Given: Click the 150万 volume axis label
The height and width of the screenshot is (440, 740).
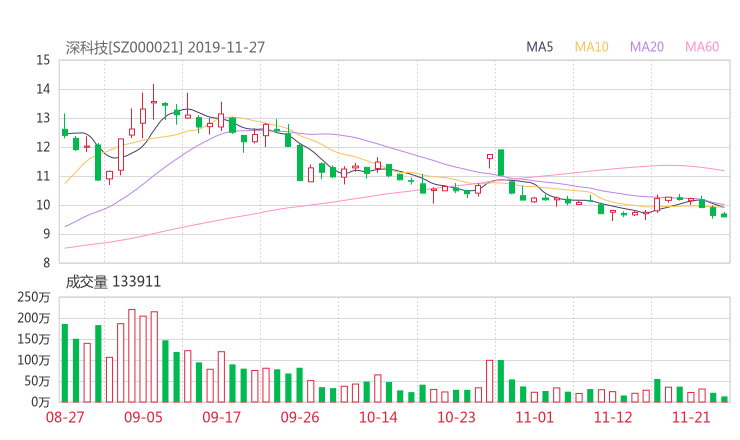Looking at the screenshot, I should point(34,339).
